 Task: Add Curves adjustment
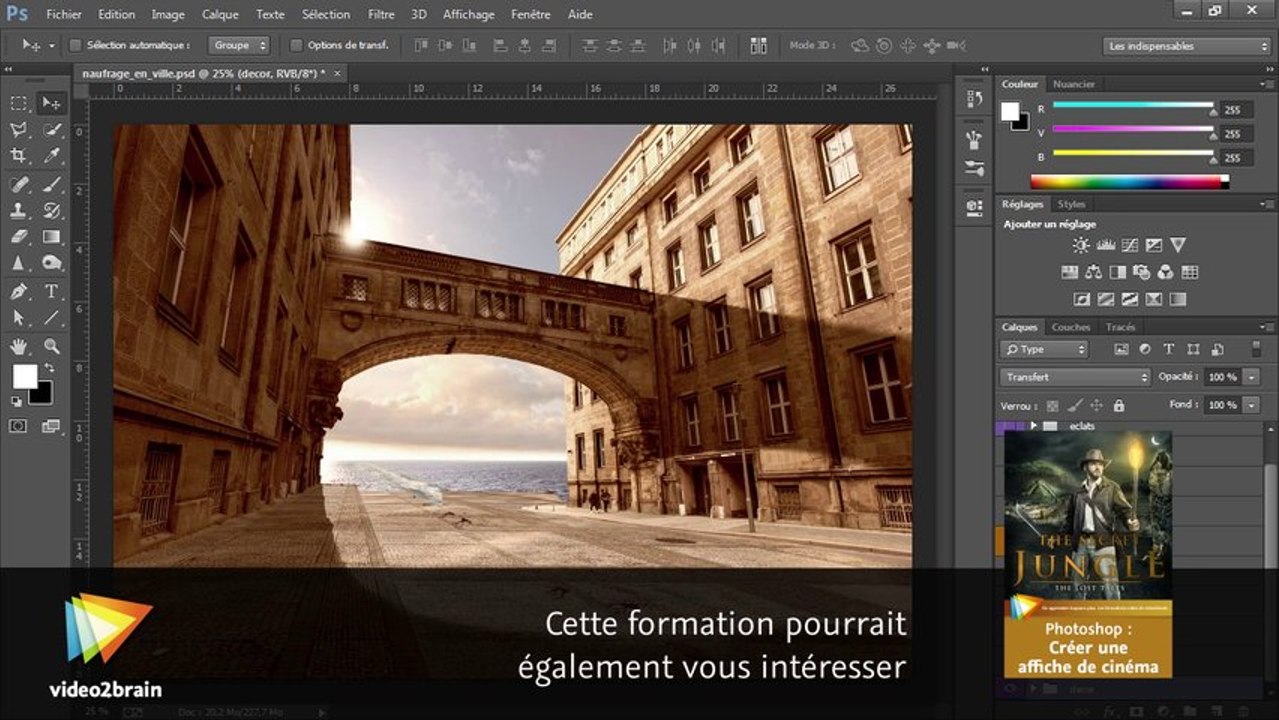[1129, 245]
